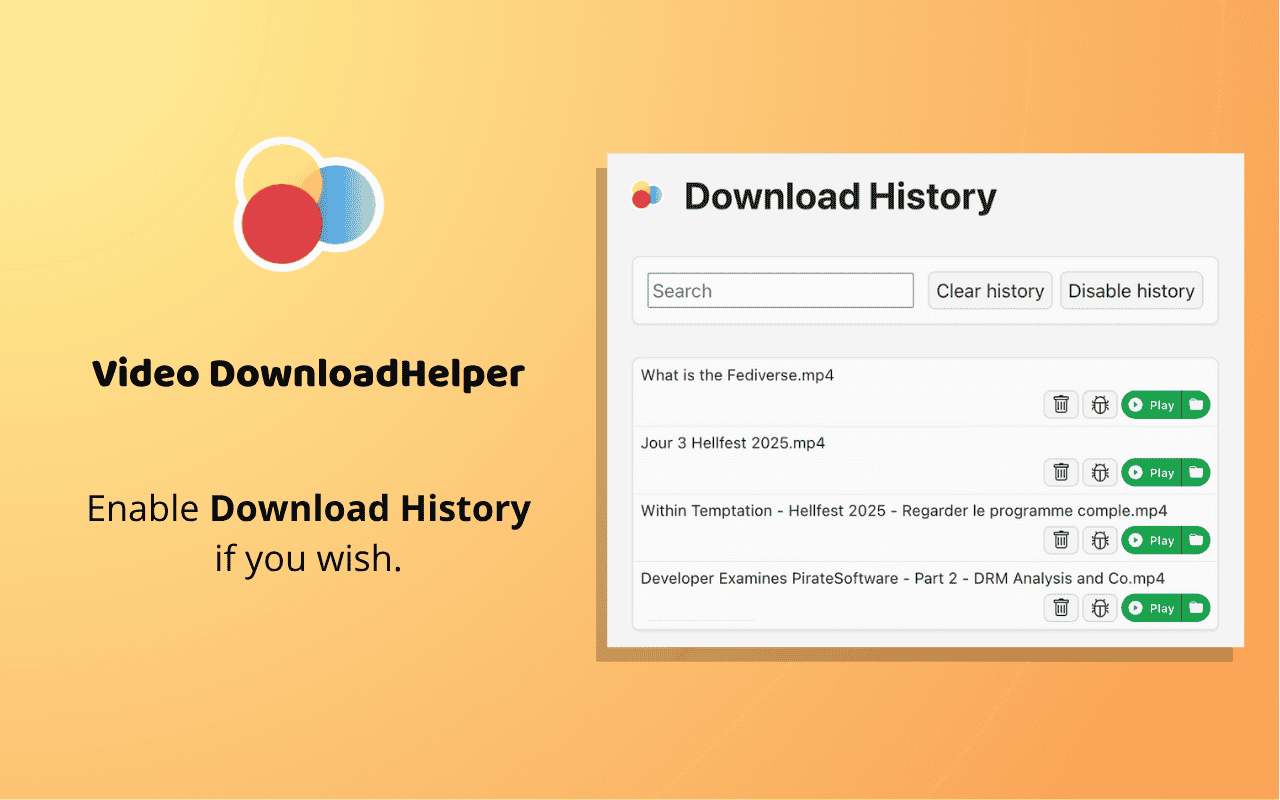Play "Jour 3 Hellfest 2025.mp4"
The image size is (1280, 800).
coord(1151,472)
